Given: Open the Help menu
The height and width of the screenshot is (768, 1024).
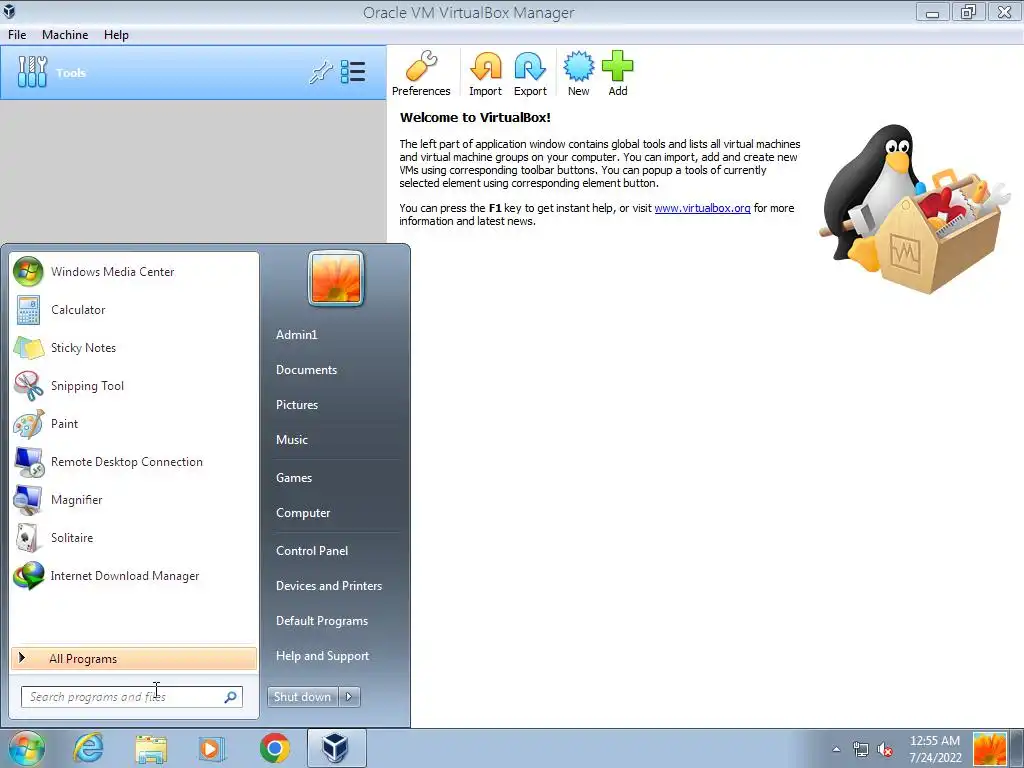Looking at the screenshot, I should point(116,35).
